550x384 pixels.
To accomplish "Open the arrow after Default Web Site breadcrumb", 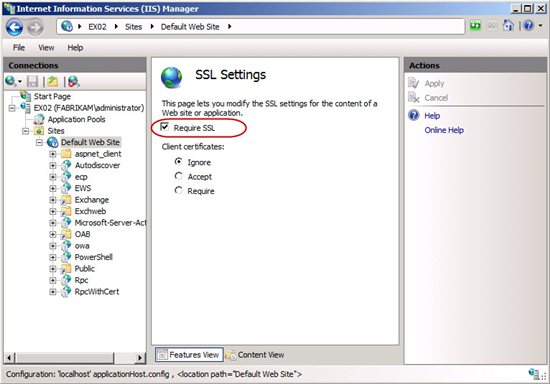I will point(229,26).
